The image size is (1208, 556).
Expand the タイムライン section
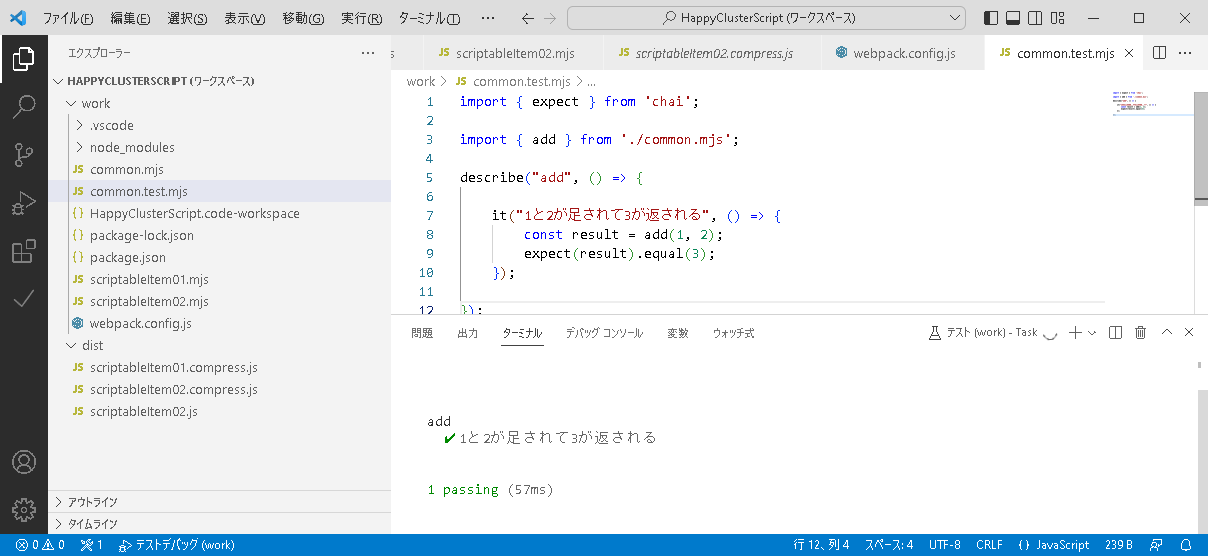[x=219, y=523]
